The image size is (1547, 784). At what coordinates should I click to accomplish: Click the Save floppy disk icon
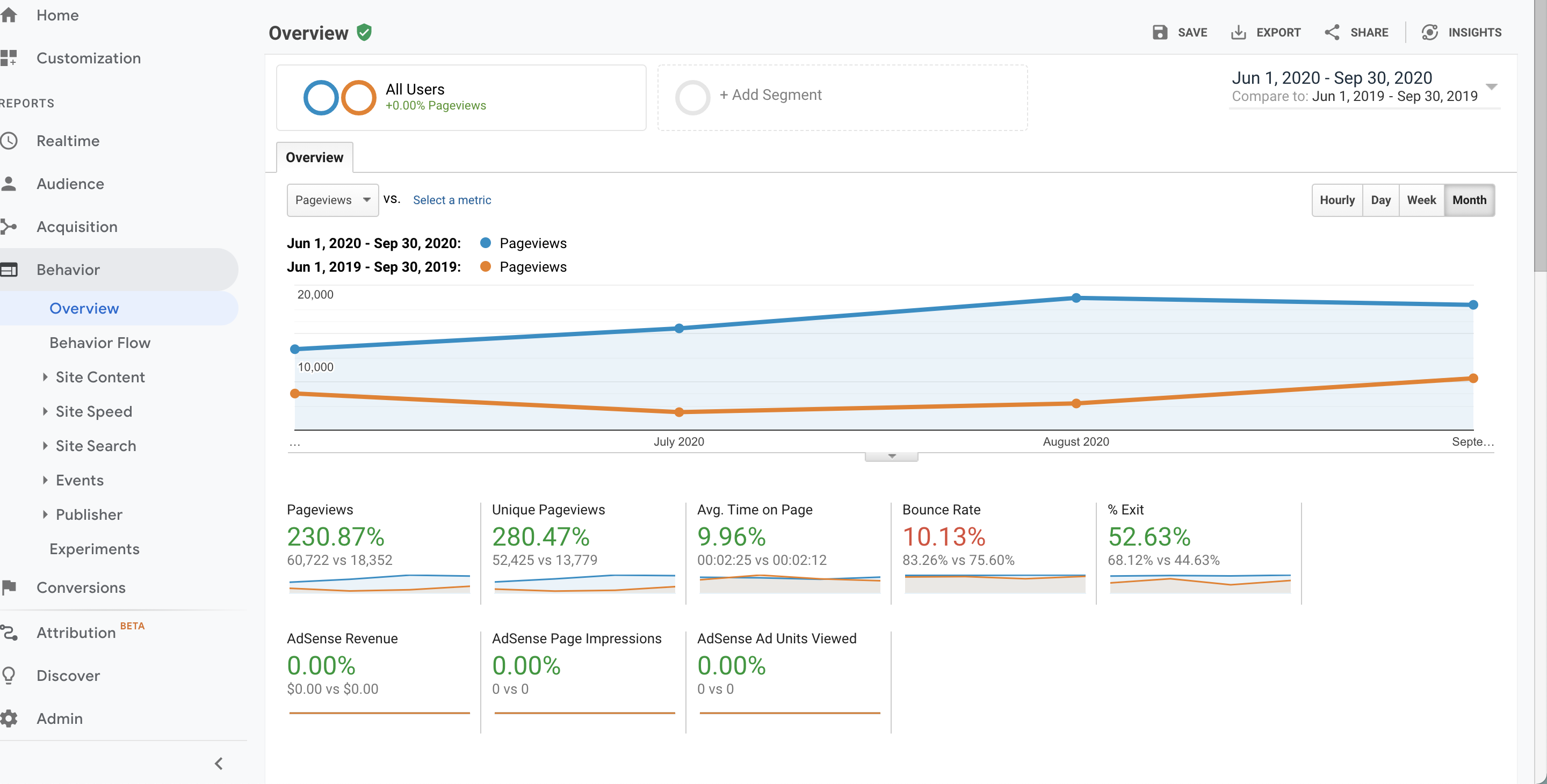1160,32
